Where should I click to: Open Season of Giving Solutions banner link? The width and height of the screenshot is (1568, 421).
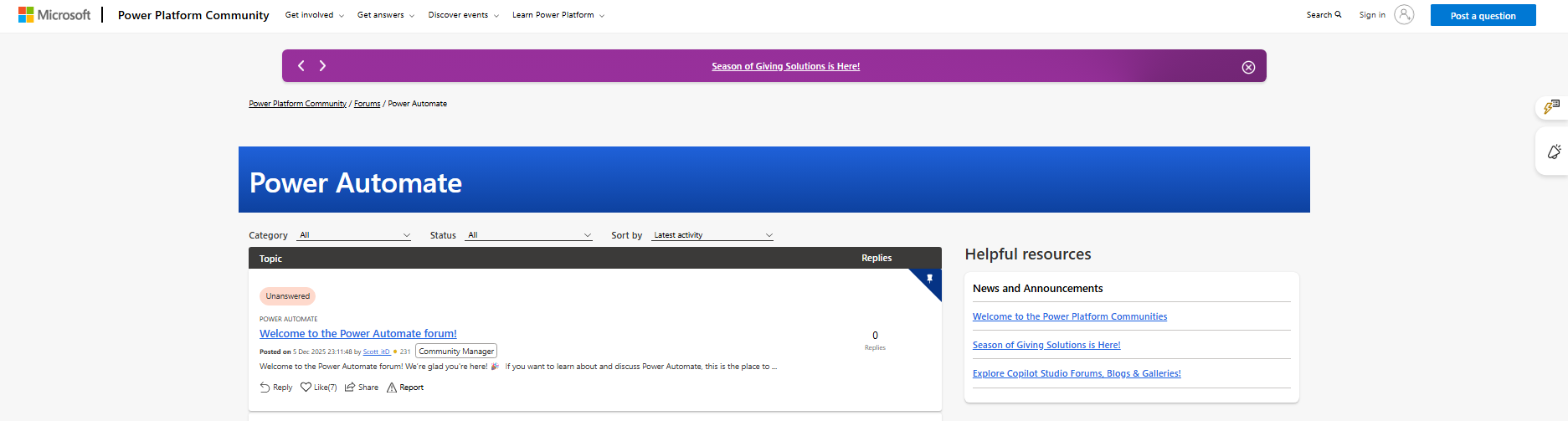click(786, 66)
